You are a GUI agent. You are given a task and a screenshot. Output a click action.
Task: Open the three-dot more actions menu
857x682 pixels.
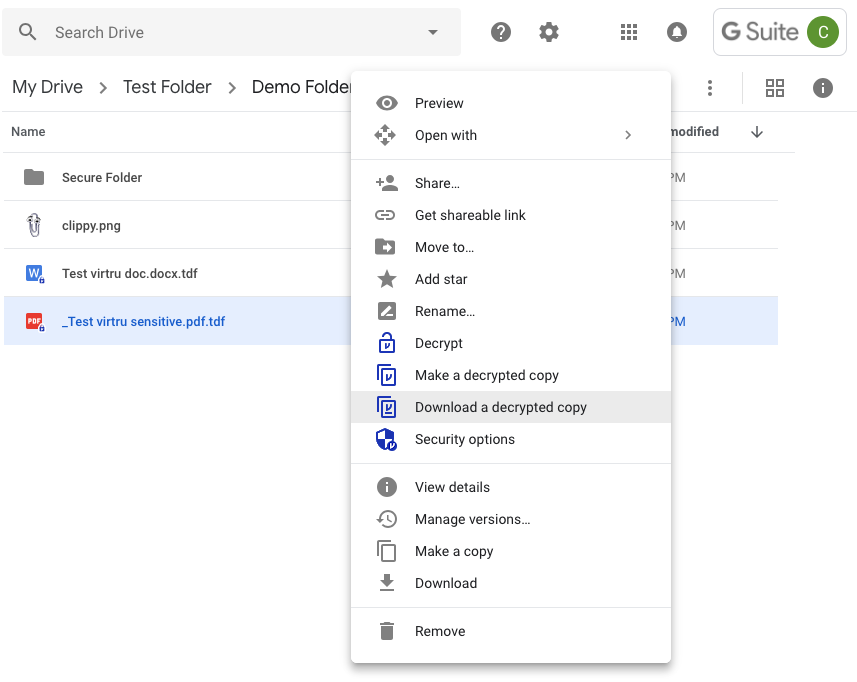tap(710, 88)
